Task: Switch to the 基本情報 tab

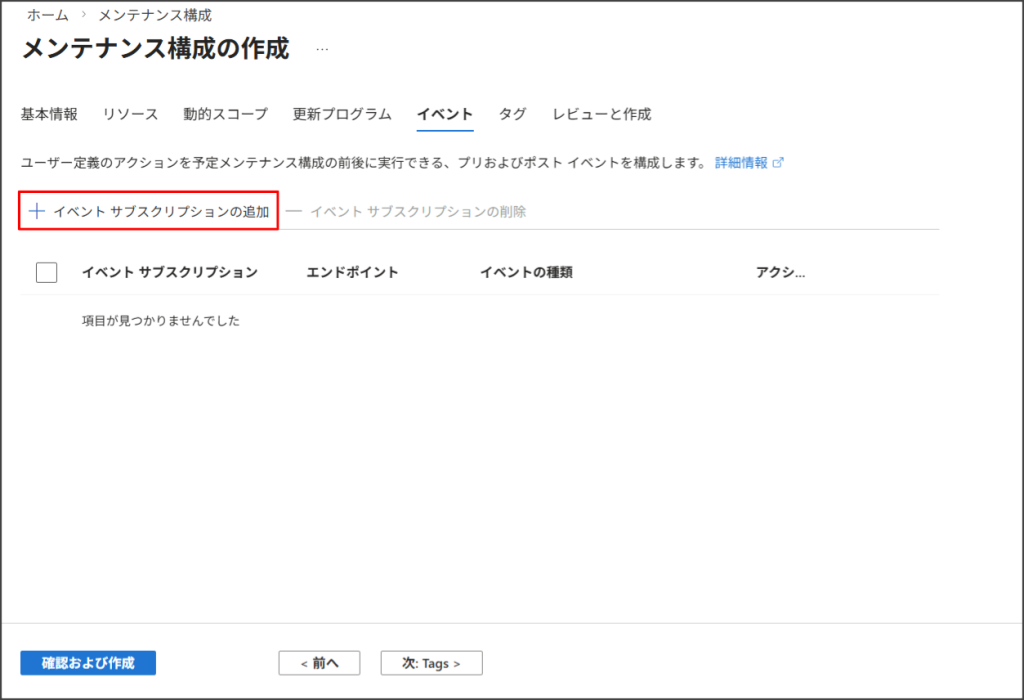Action: coord(49,114)
